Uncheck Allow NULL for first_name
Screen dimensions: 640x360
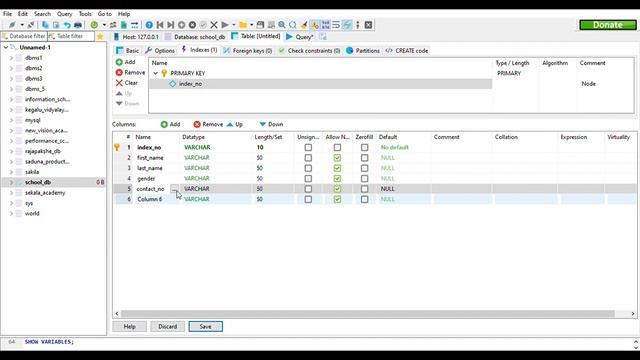(x=337, y=158)
